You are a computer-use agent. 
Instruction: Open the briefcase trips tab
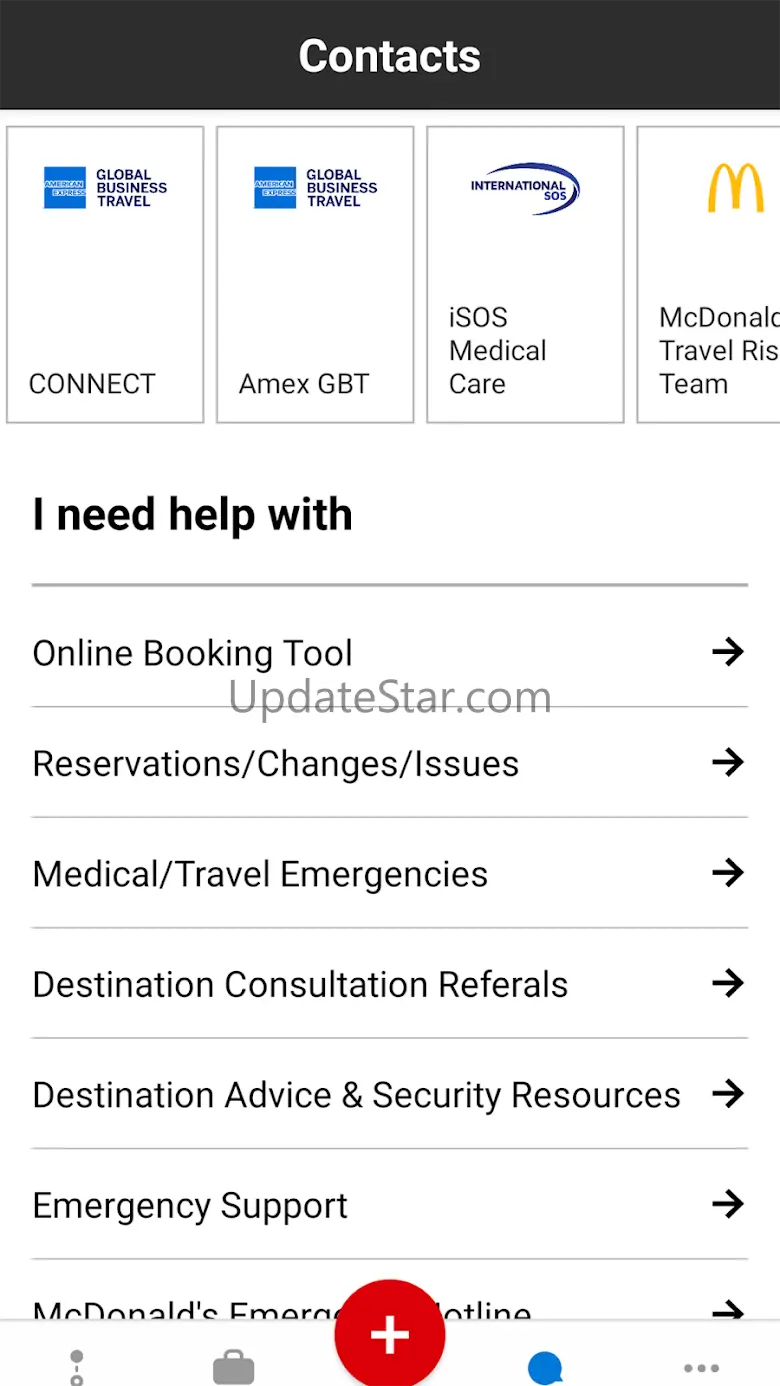point(234,1368)
